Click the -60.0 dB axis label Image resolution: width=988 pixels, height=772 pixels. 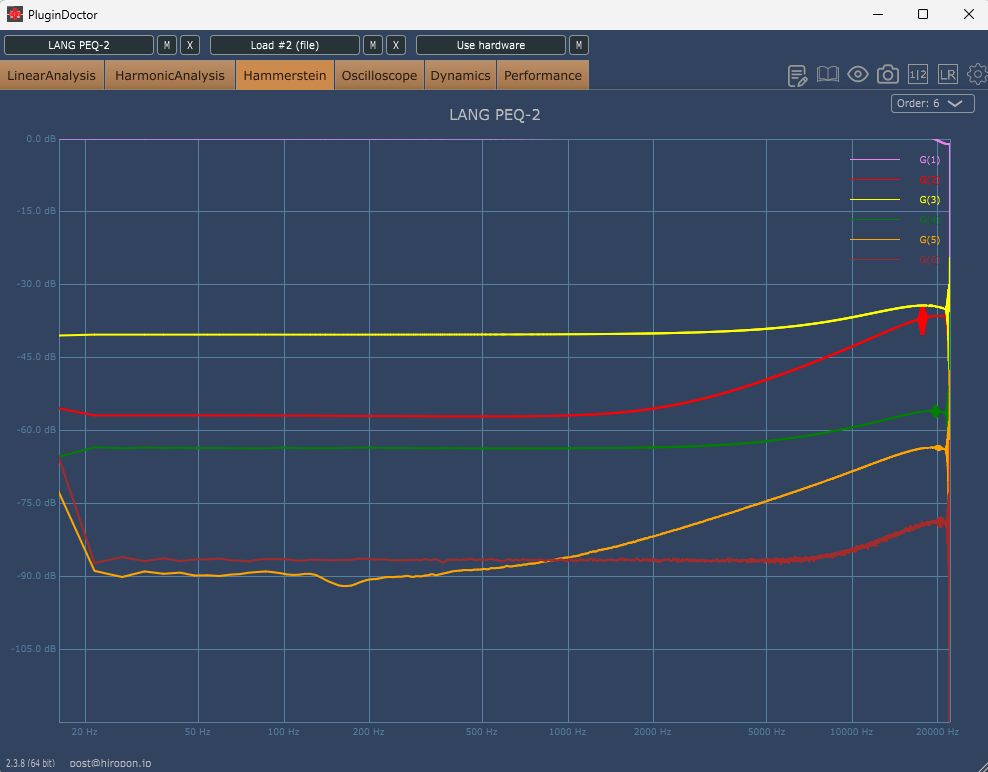pos(37,430)
